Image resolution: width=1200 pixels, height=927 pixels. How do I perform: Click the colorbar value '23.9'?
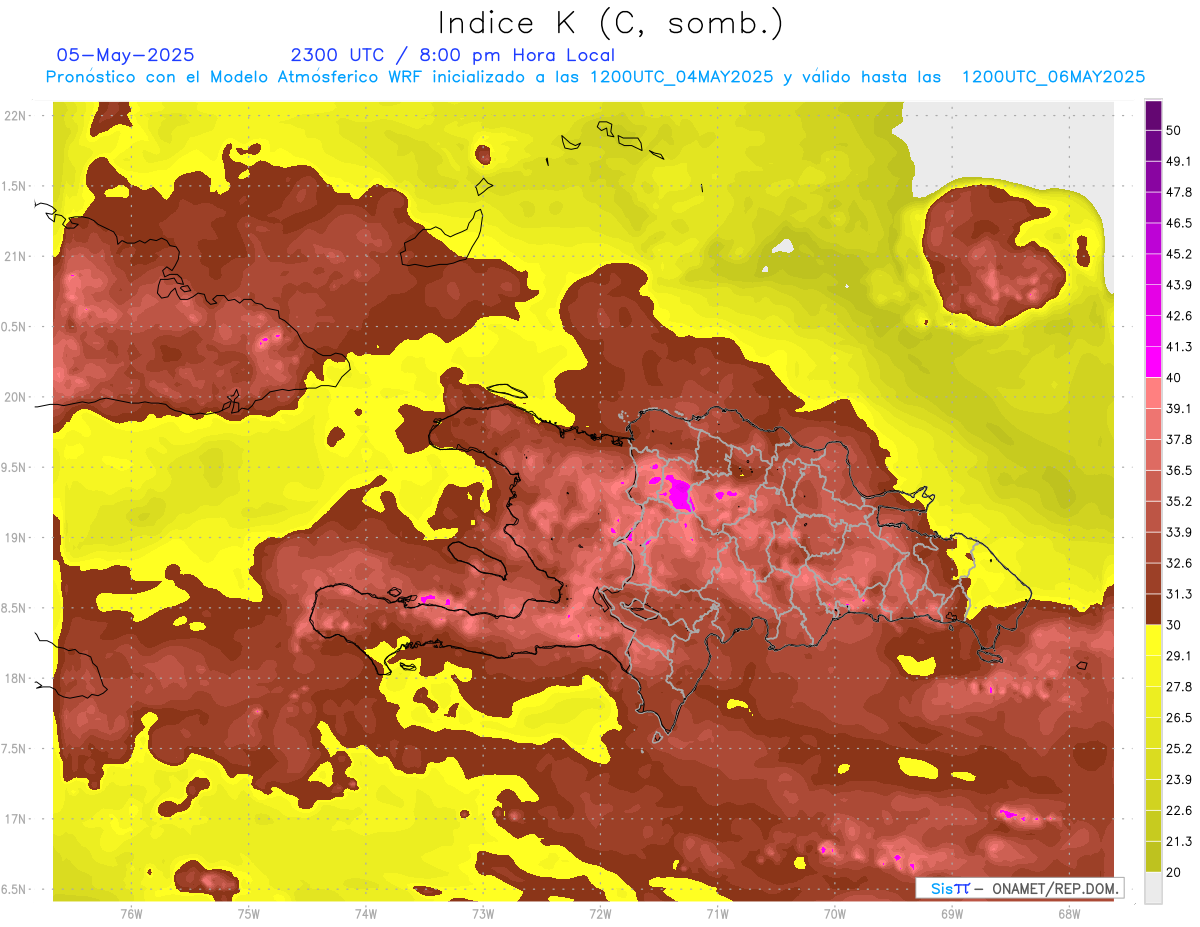point(1179,780)
